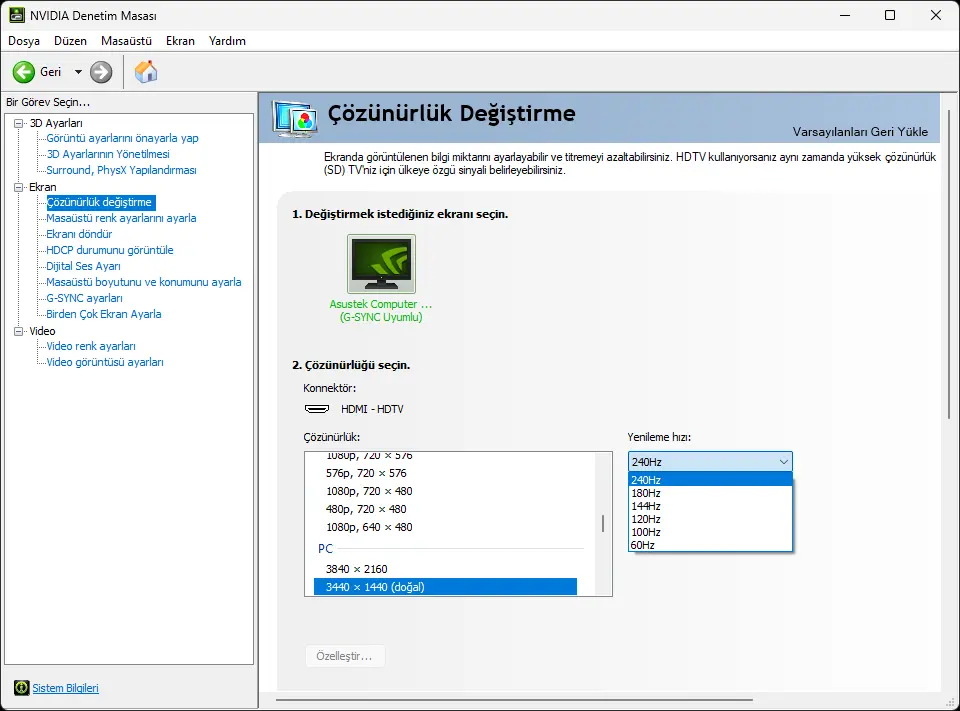Open HDCP durumunu görüntüle

point(110,250)
